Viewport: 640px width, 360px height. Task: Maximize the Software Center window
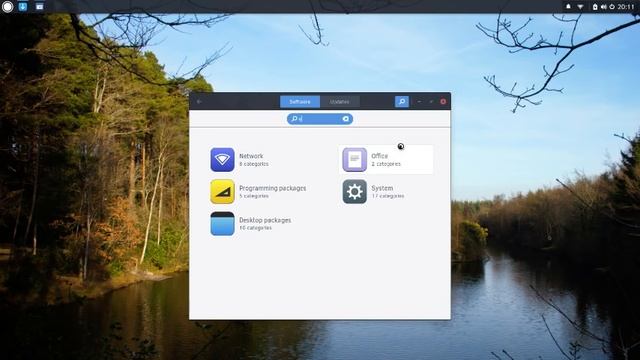coord(431,102)
